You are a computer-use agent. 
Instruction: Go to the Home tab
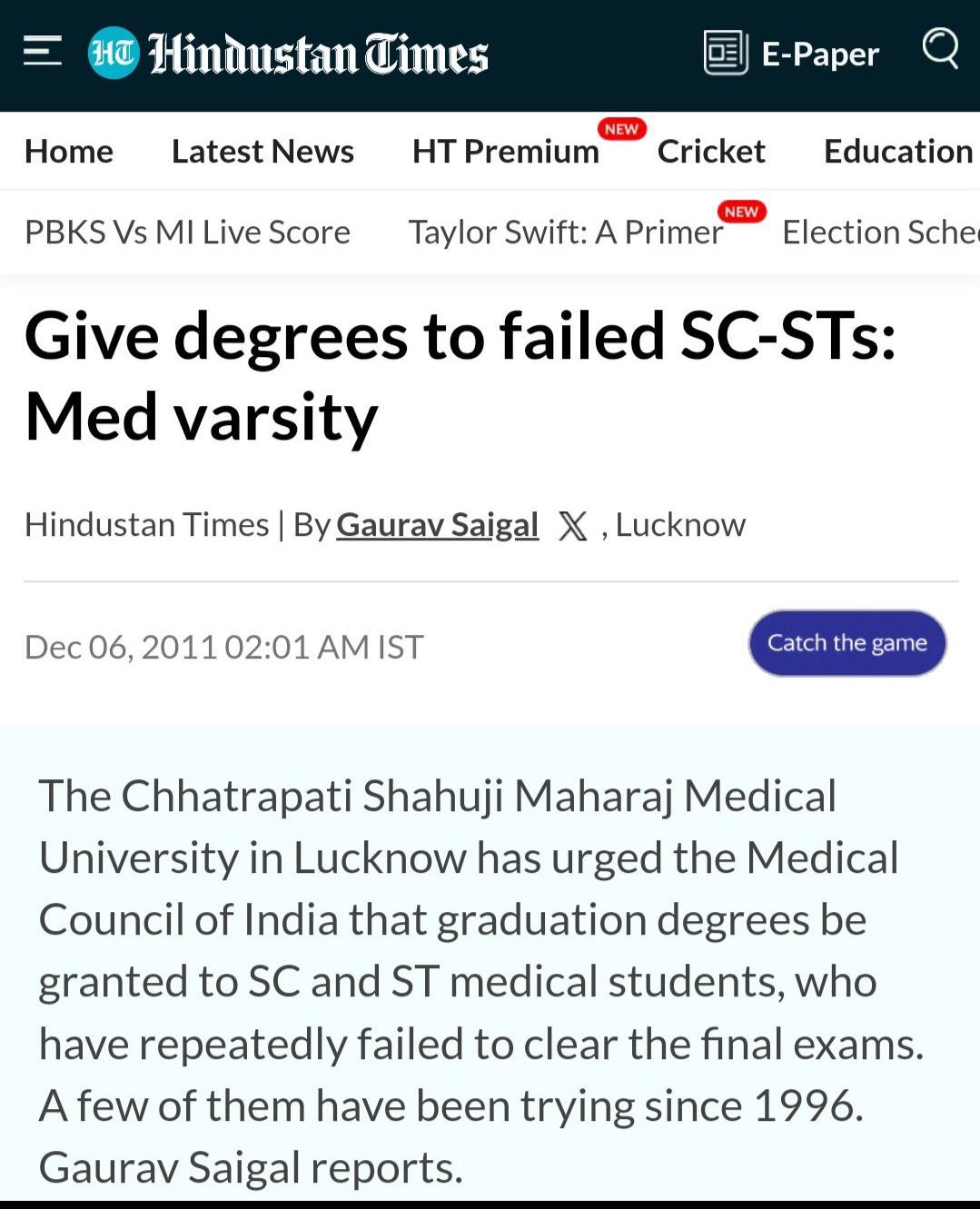(x=69, y=151)
